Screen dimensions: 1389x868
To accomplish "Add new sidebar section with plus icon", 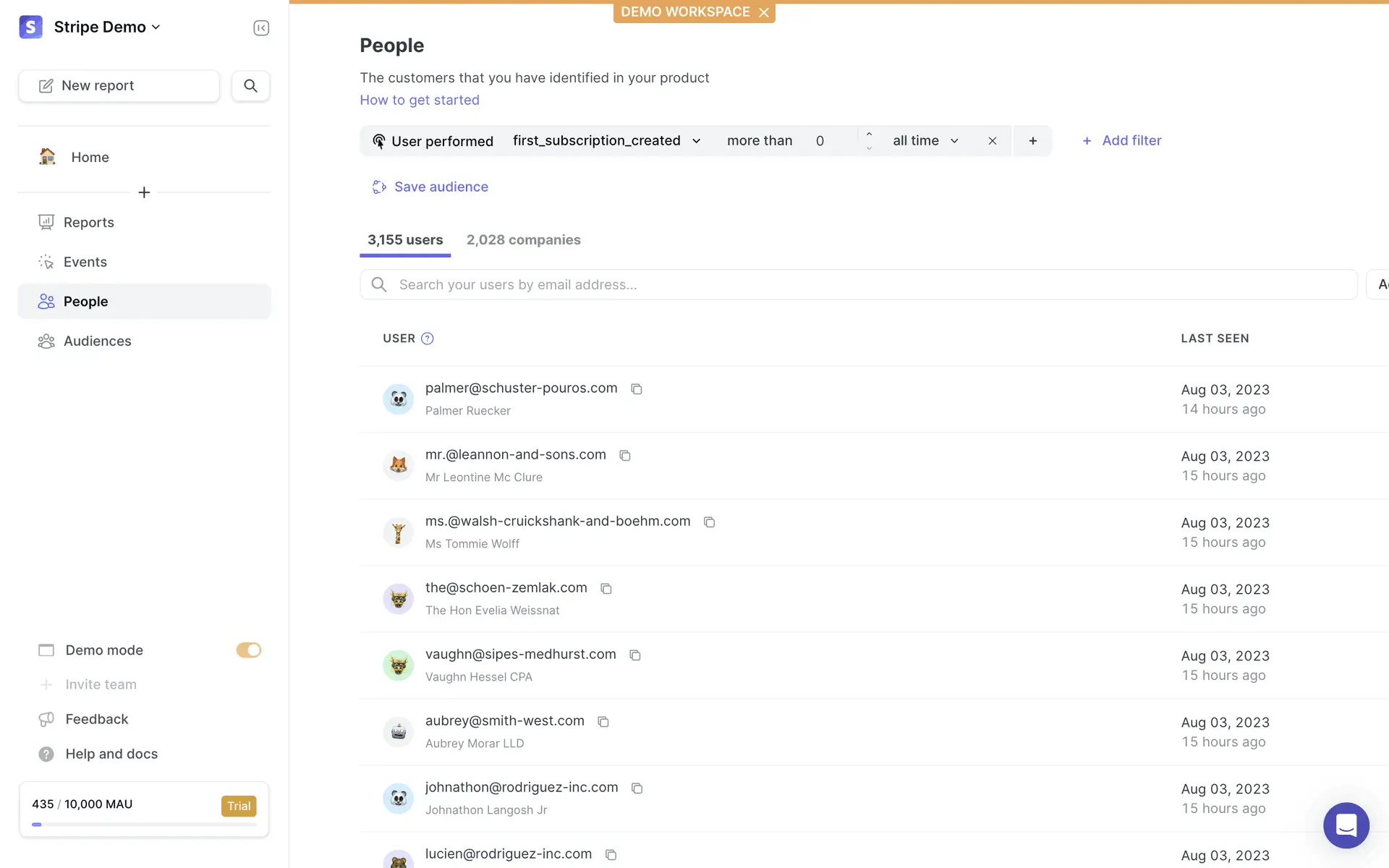I will point(144,192).
